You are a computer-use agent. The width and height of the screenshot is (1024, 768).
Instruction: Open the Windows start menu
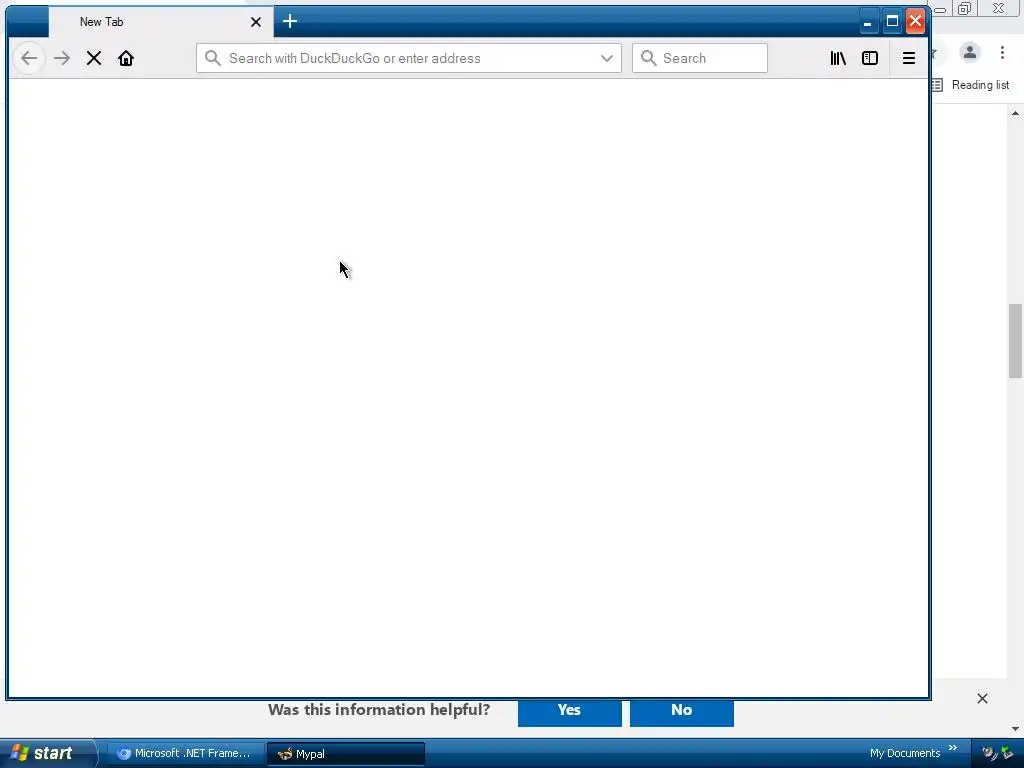(47, 754)
